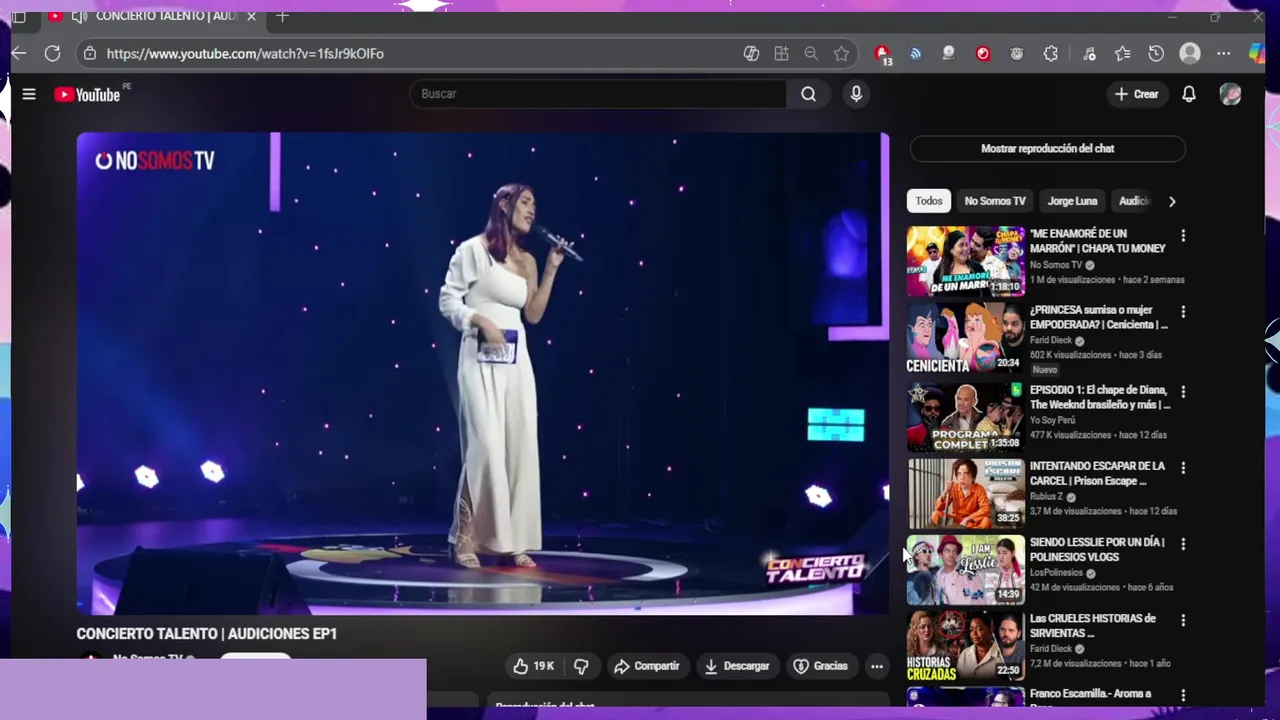
Task: Open options for PRINCESA sumisa video
Action: click(x=1183, y=312)
